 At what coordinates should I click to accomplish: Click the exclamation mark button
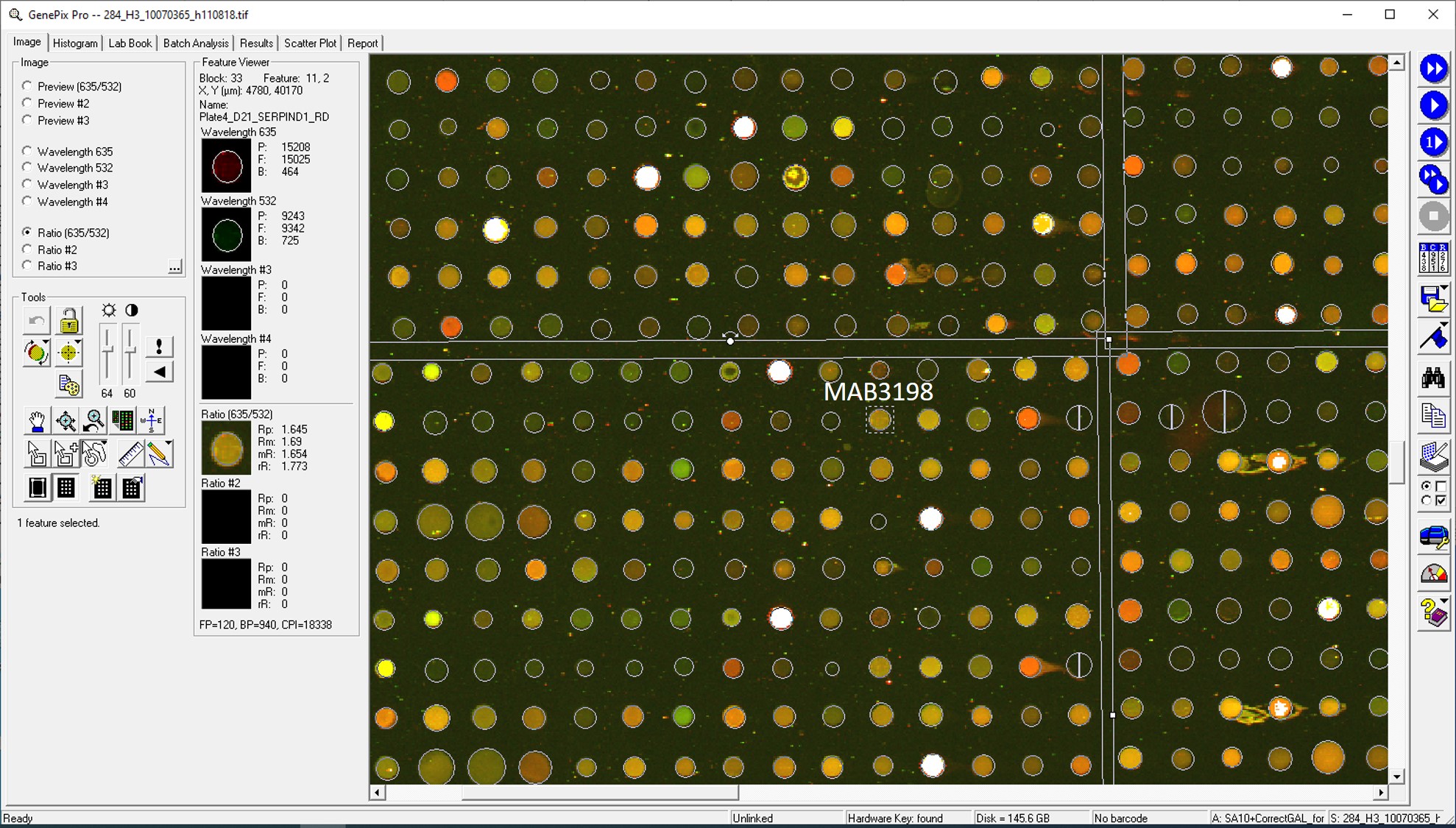[x=159, y=347]
